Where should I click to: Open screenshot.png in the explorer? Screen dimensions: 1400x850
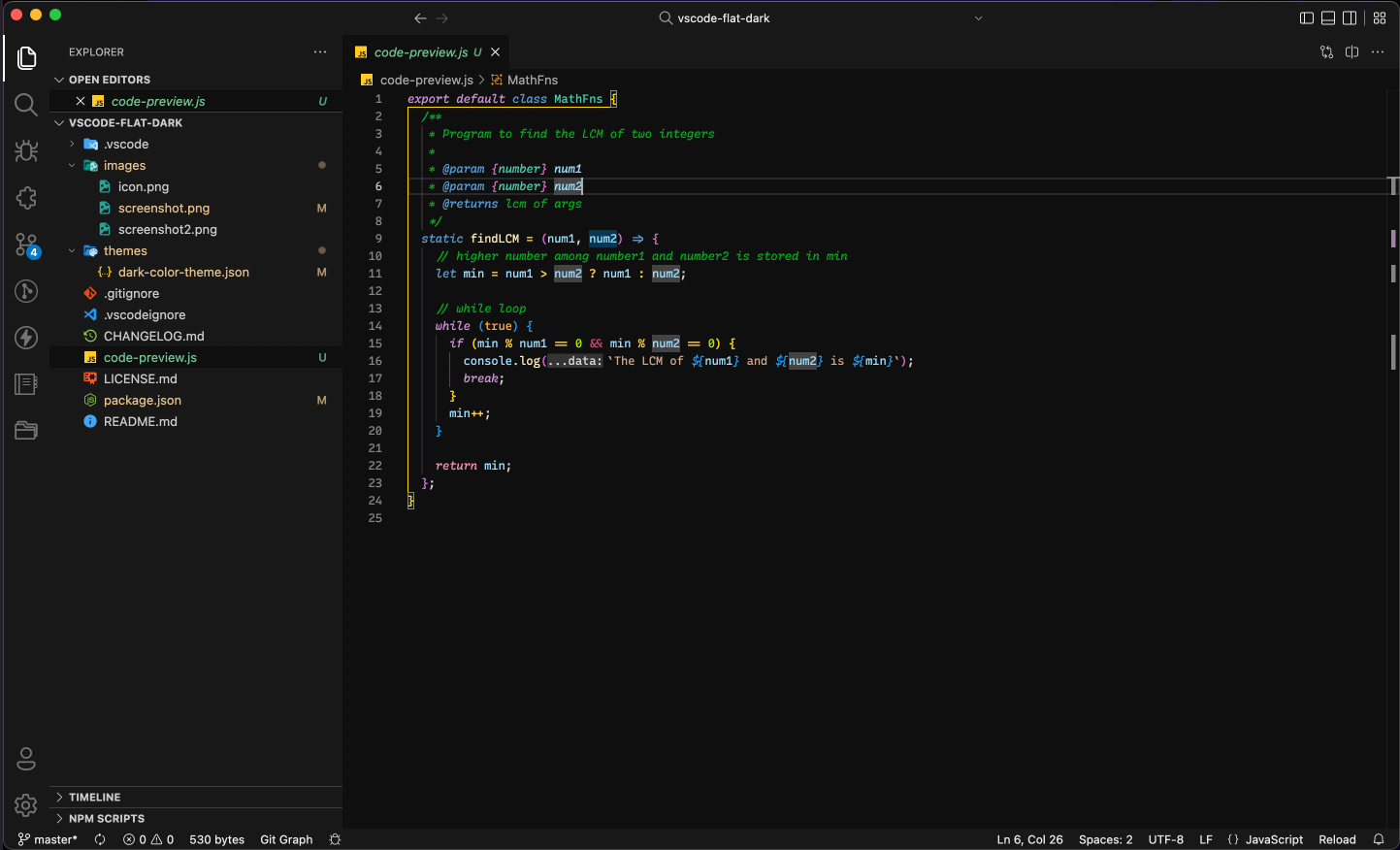pyautogui.click(x=196, y=208)
